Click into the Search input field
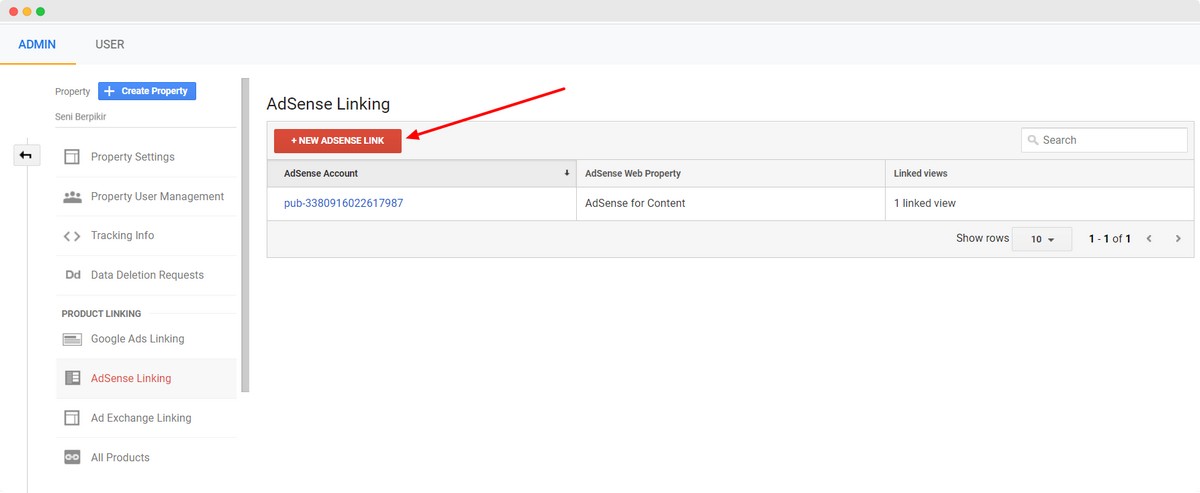Screen dimensions: 1200x493 click(1104, 140)
